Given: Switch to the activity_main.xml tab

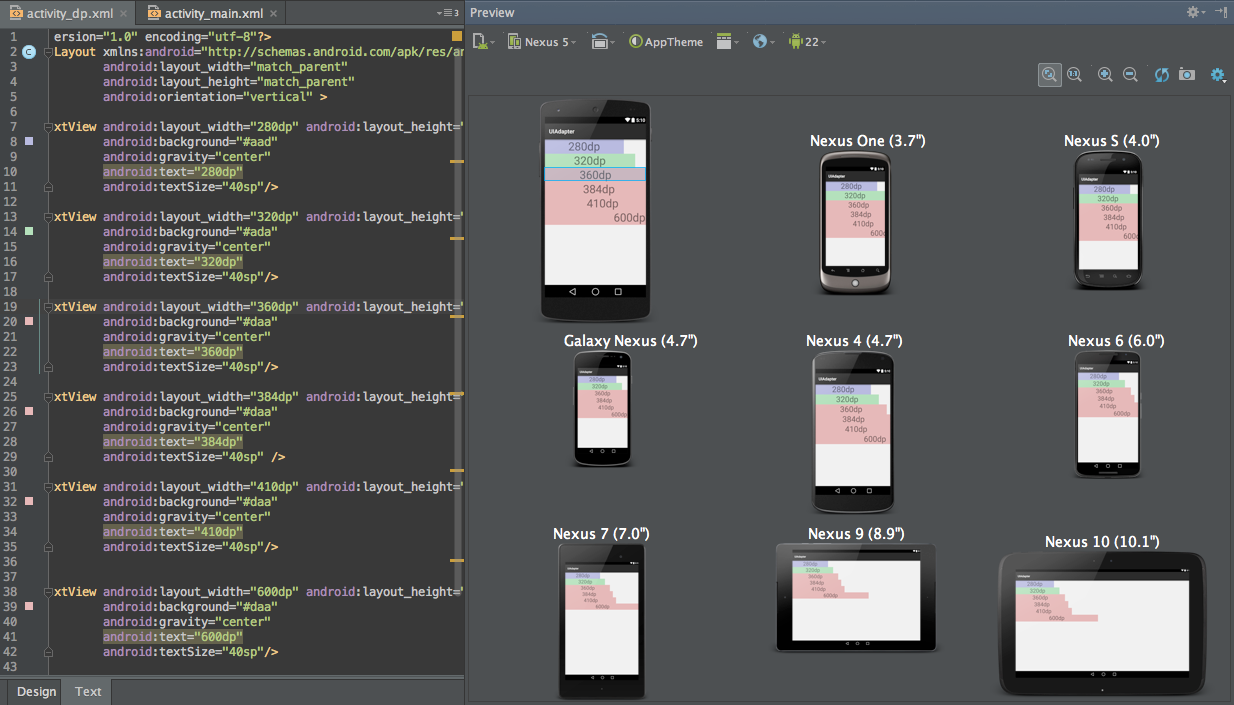Looking at the screenshot, I should 210,13.
